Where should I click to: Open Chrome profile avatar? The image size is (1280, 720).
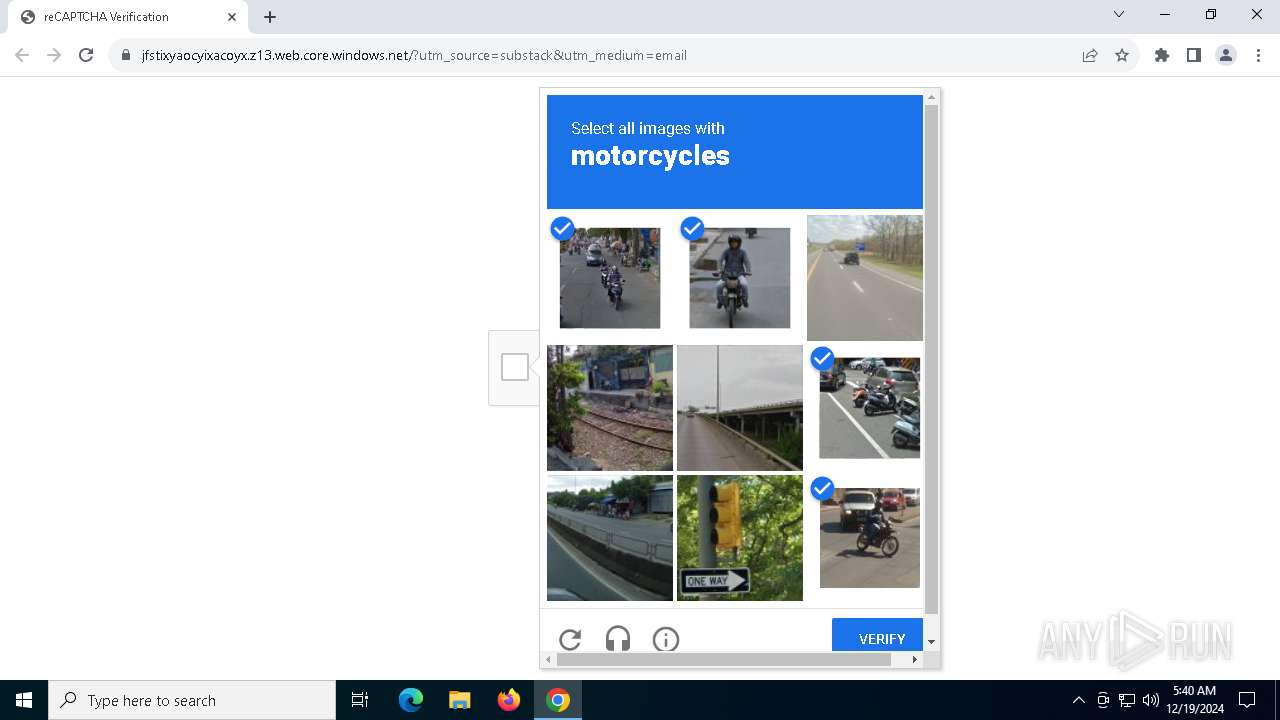(x=1226, y=55)
